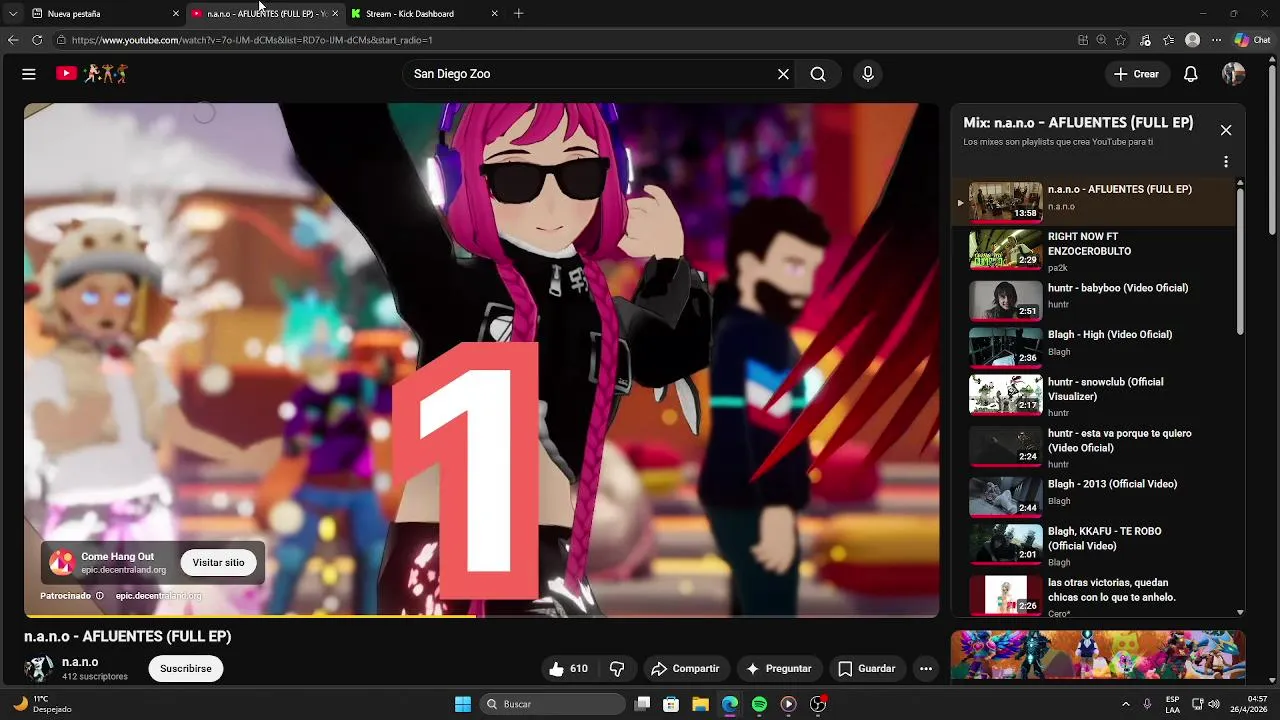This screenshot has width=1280, height=720.
Task: Go back in browser history
Action: pos(13,40)
